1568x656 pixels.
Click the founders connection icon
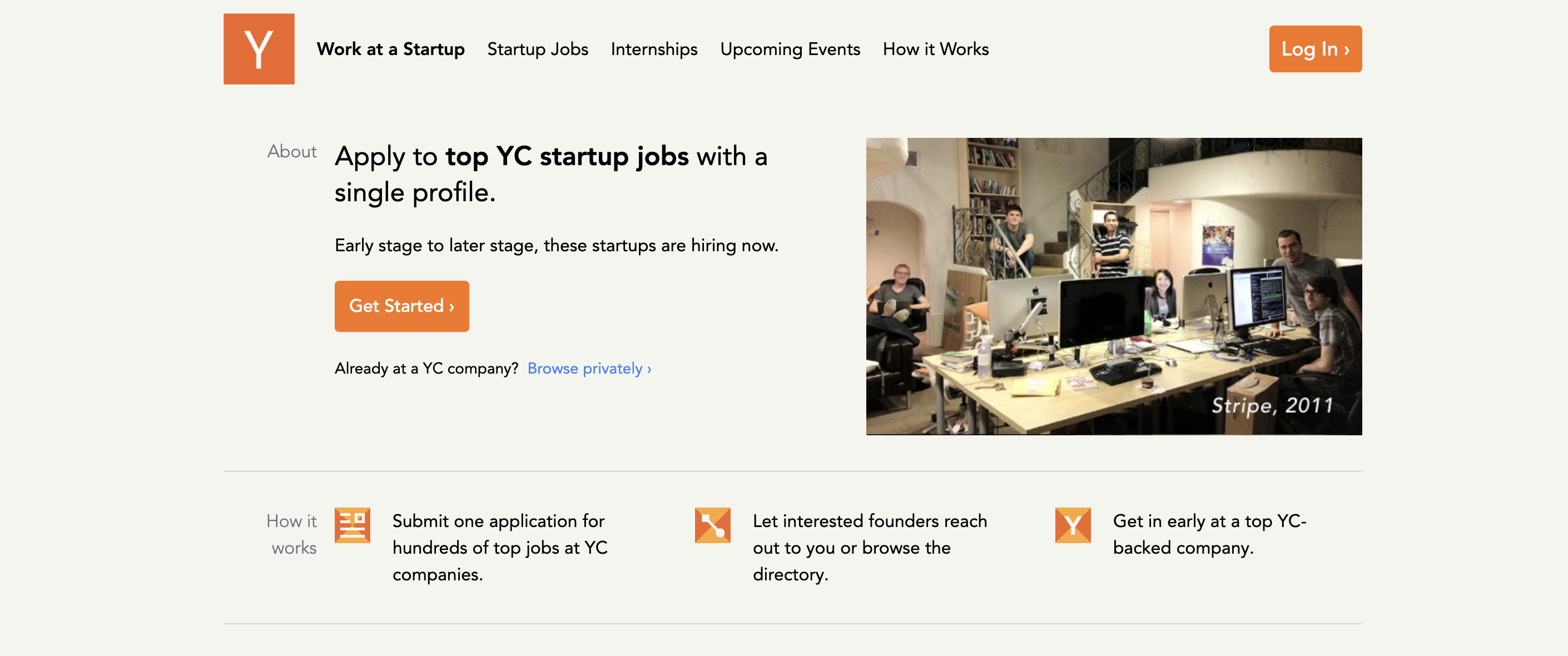pyautogui.click(x=712, y=525)
